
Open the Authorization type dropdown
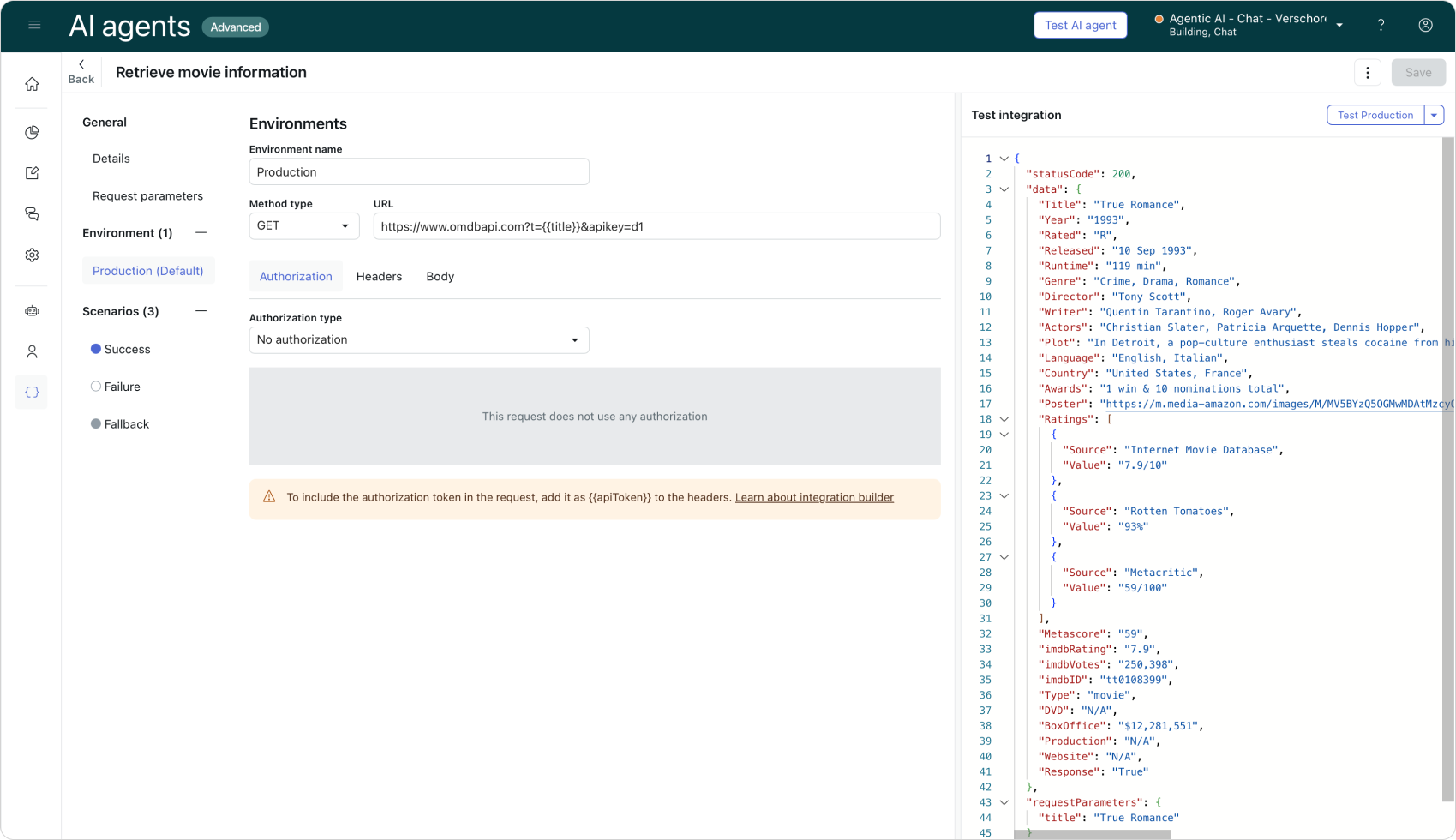419,340
